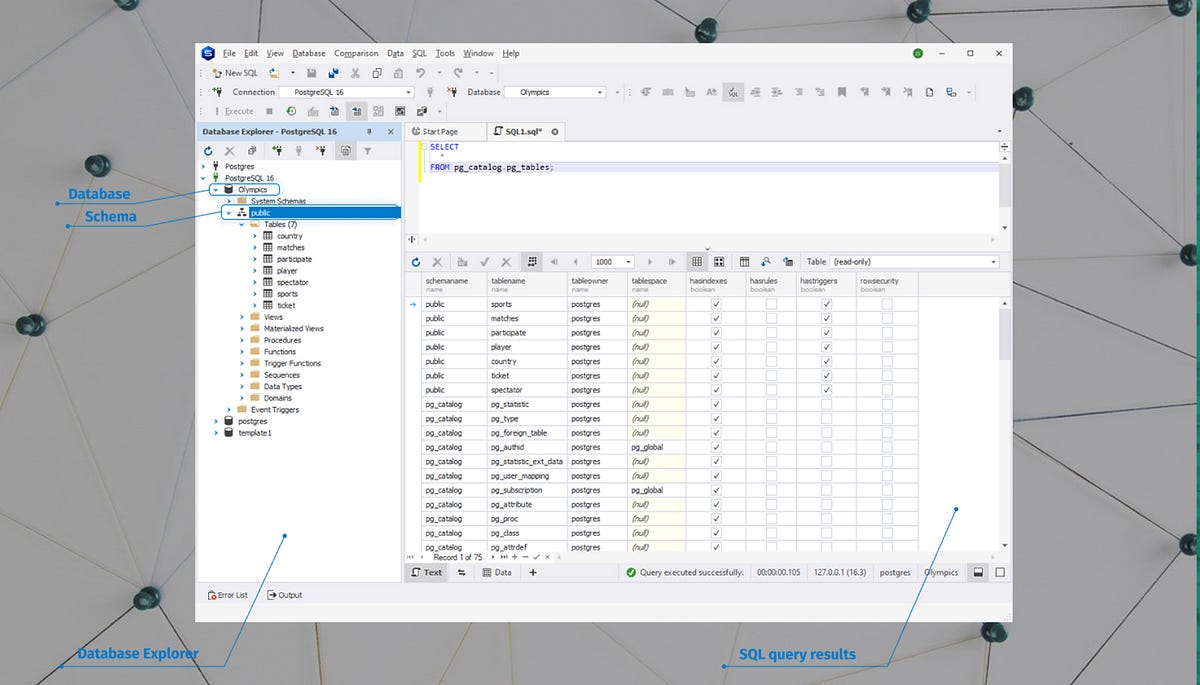The height and width of the screenshot is (685, 1200).
Task: Switch to the Data view at the bottom
Action: 496,571
